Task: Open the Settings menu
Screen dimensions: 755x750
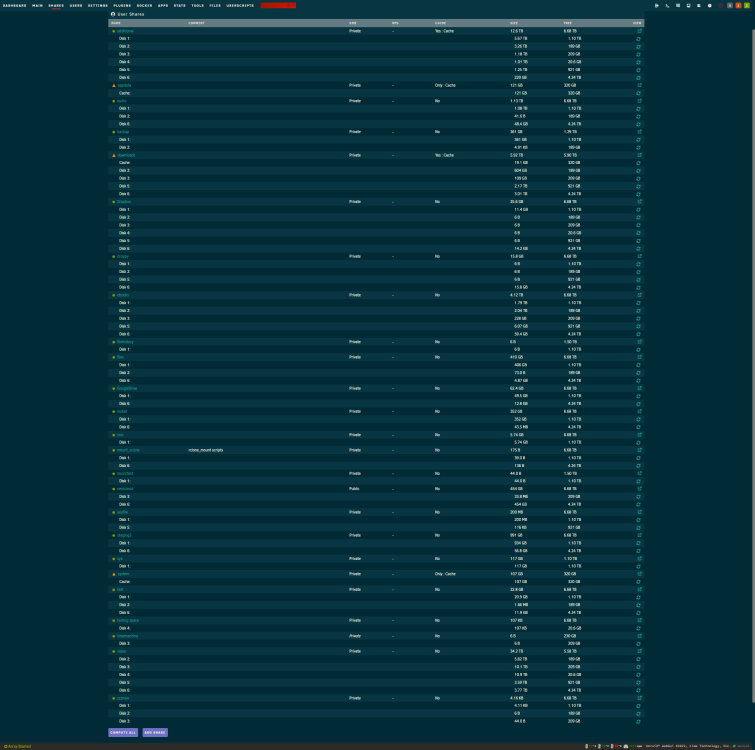Action: [98, 5]
